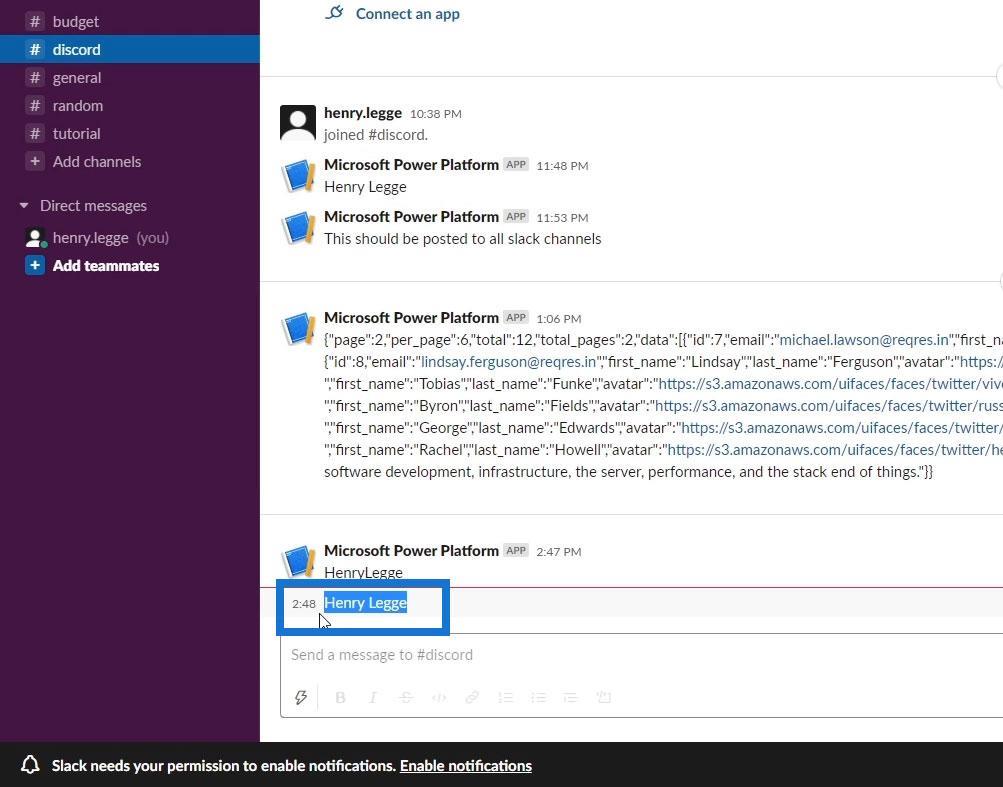
Task: Click Power Platform avatar on 11:53 PM message
Action: [x=298, y=227]
